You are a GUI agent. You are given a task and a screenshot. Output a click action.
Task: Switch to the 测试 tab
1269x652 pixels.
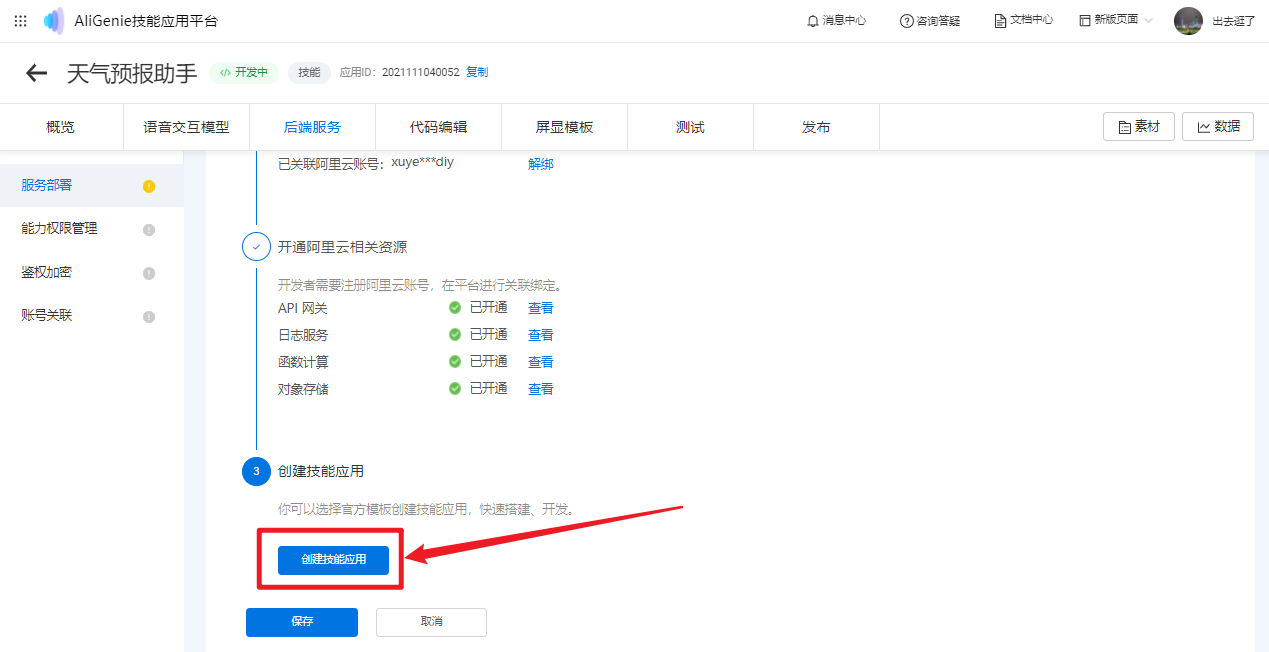tap(690, 127)
